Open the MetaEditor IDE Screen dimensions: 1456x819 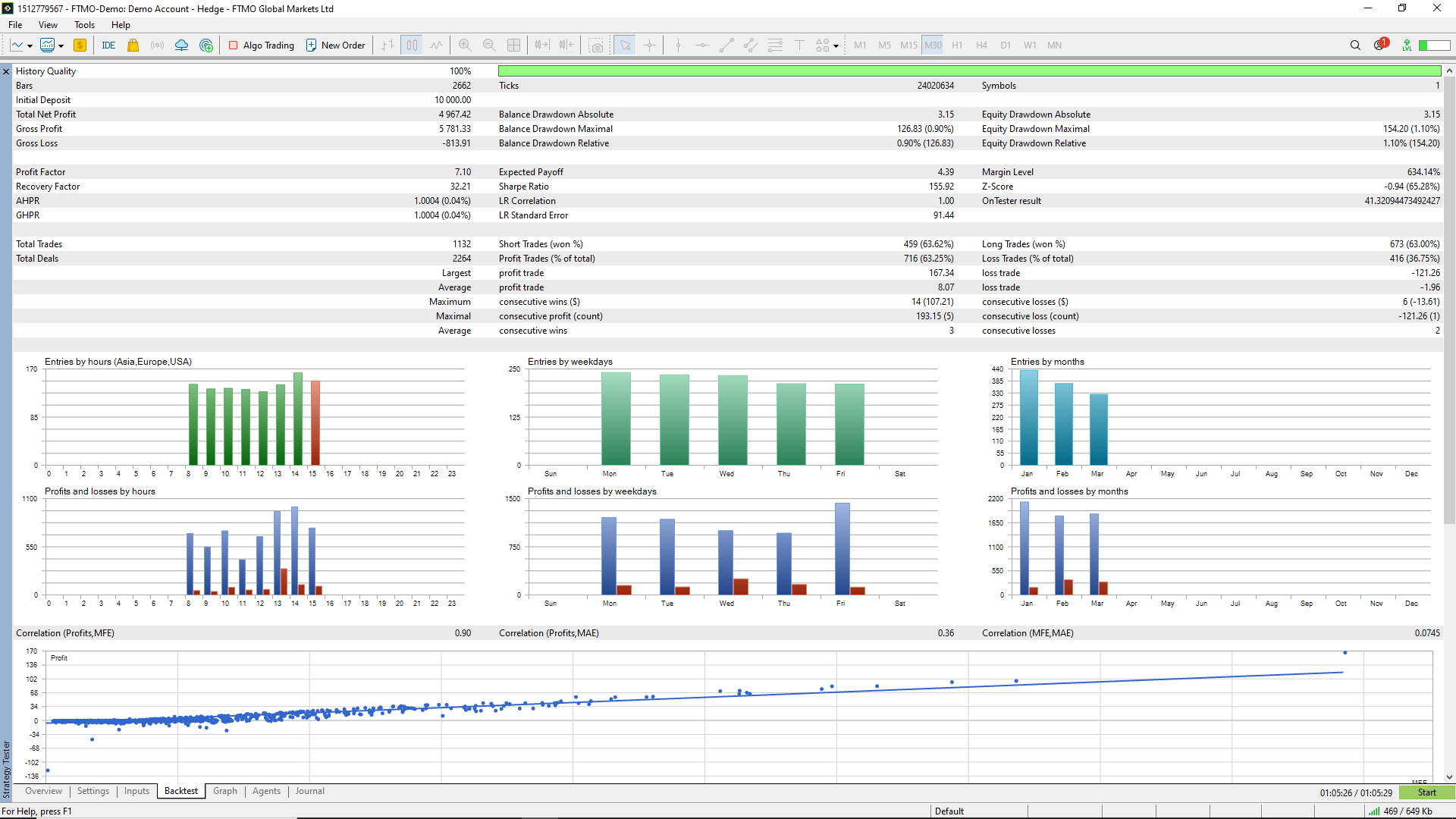click(108, 45)
